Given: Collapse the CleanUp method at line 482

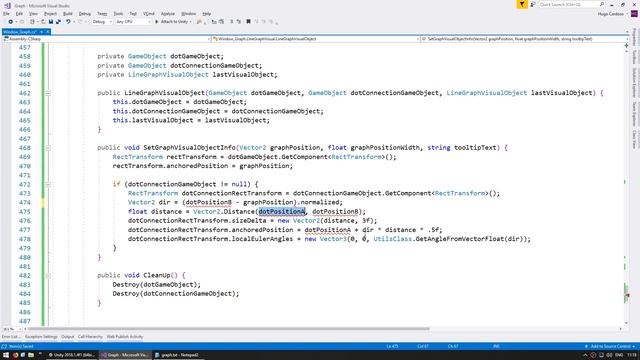Looking at the screenshot, I should pos(48,276).
